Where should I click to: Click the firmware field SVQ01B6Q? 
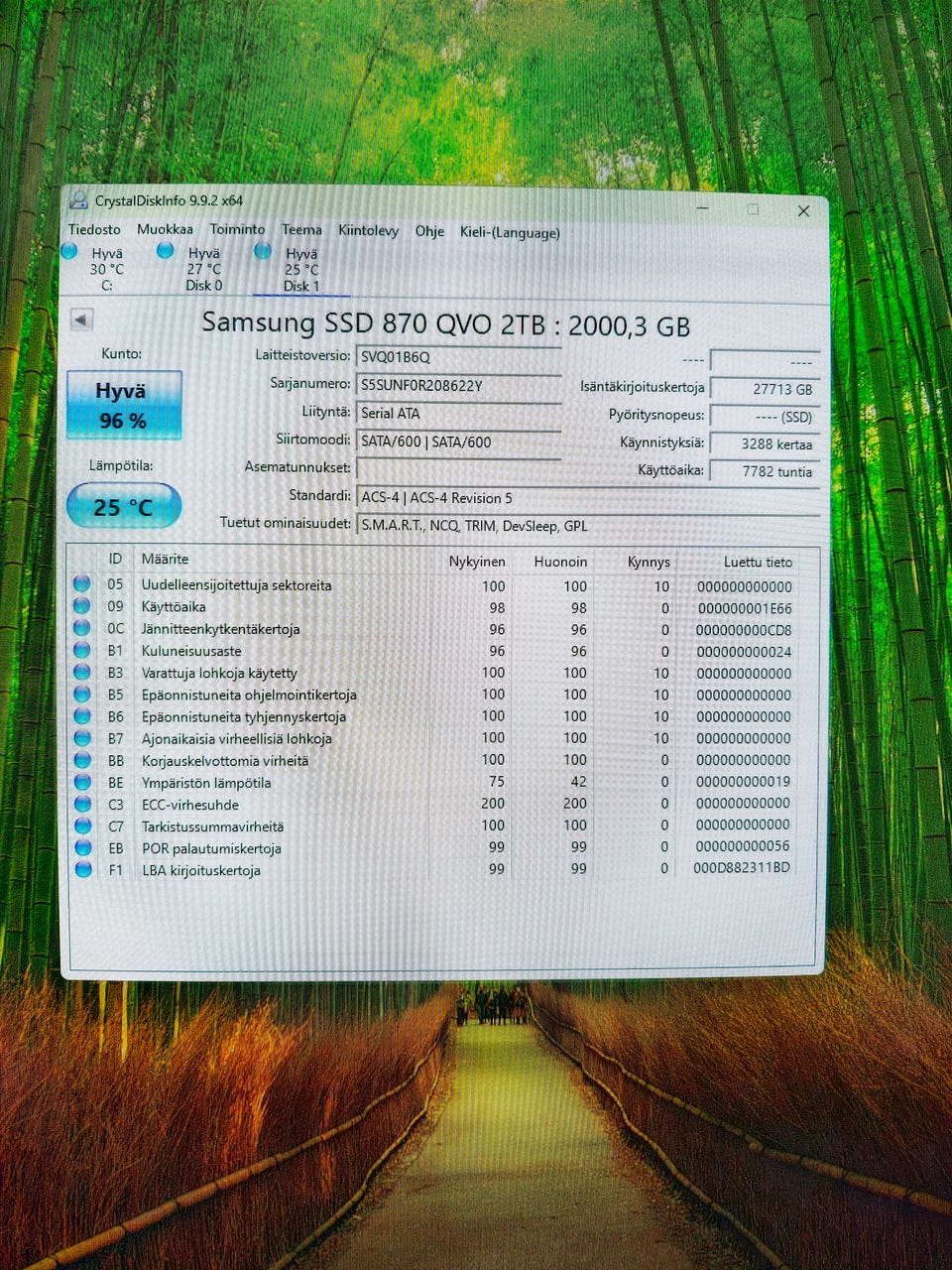click(x=458, y=357)
